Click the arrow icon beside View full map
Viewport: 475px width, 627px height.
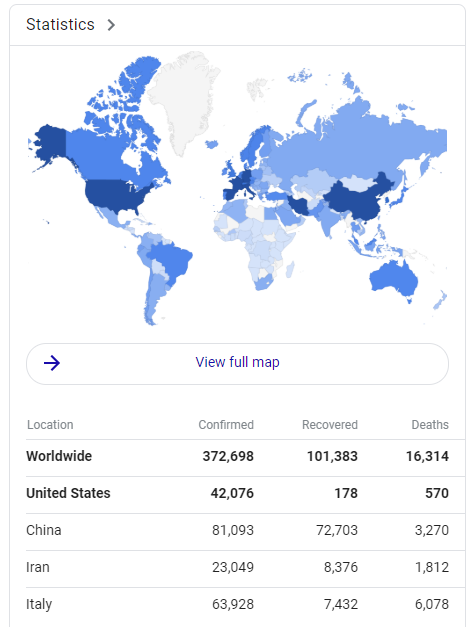click(x=52, y=363)
